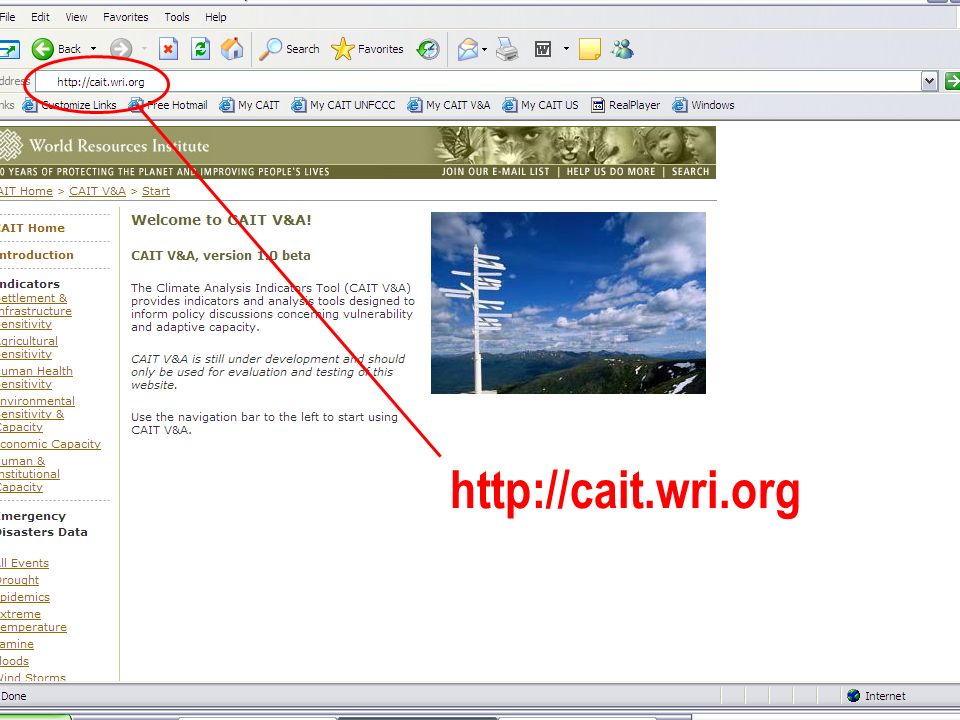
Task: Open the Edit with Word dropdown arrow
Action: (x=566, y=48)
